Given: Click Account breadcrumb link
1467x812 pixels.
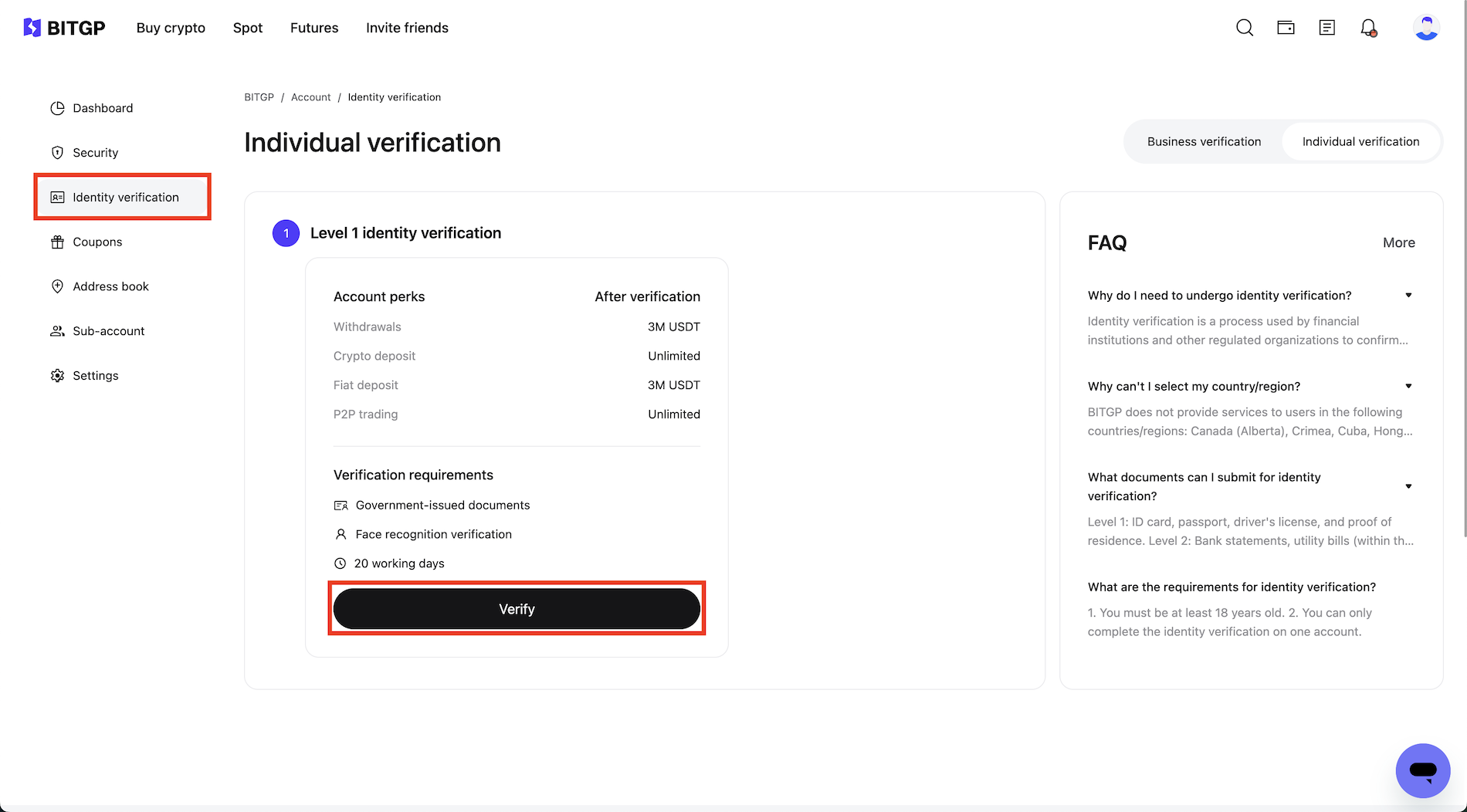Looking at the screenshot, I should click(x=310, y=97).
